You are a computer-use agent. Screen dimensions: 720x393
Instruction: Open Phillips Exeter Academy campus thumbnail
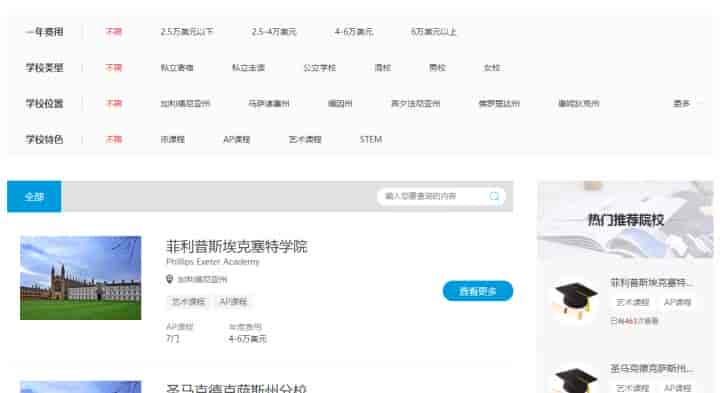click(x=81, y=278)
